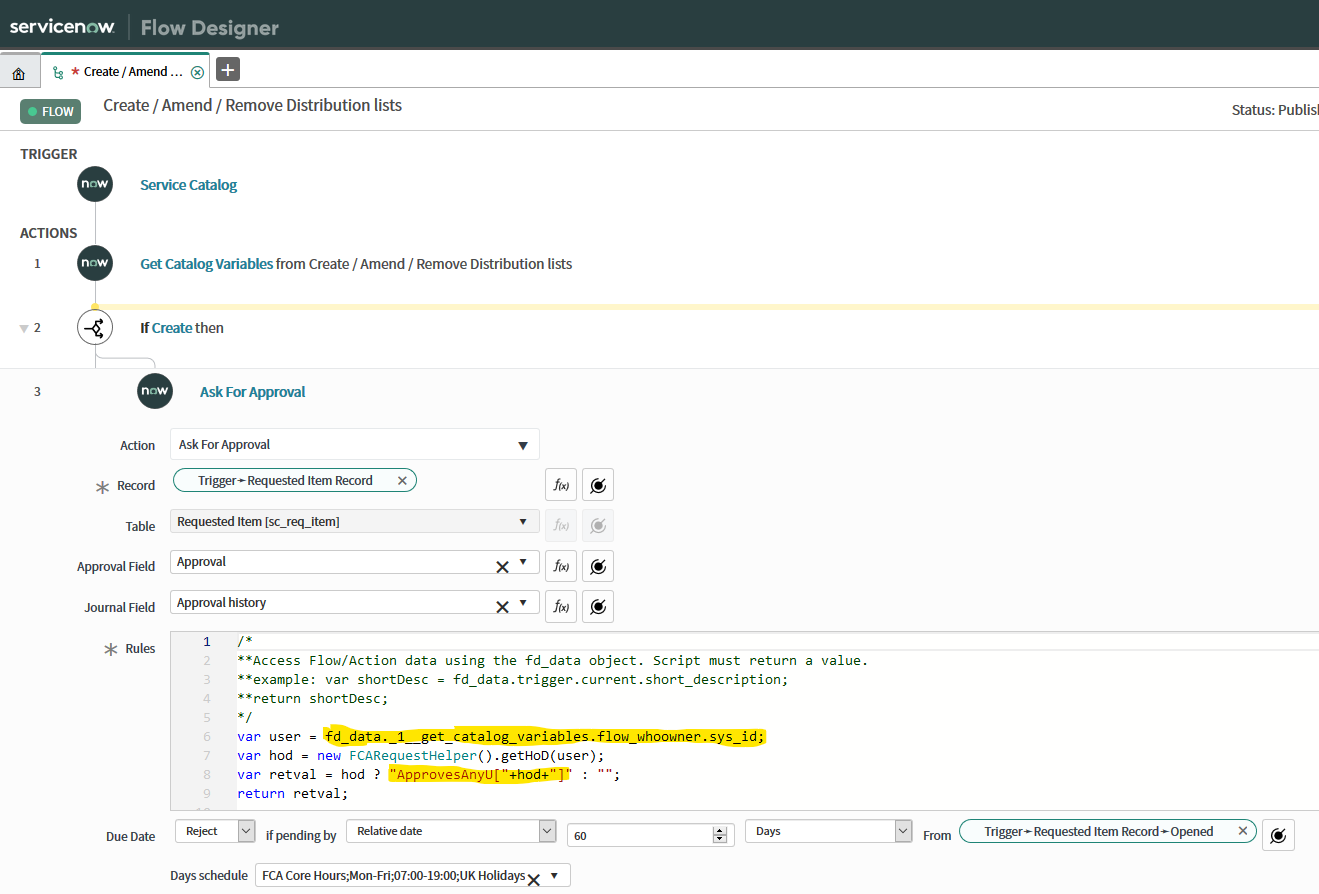Remove Trigger Requested Item Record pill

(402, 481)
